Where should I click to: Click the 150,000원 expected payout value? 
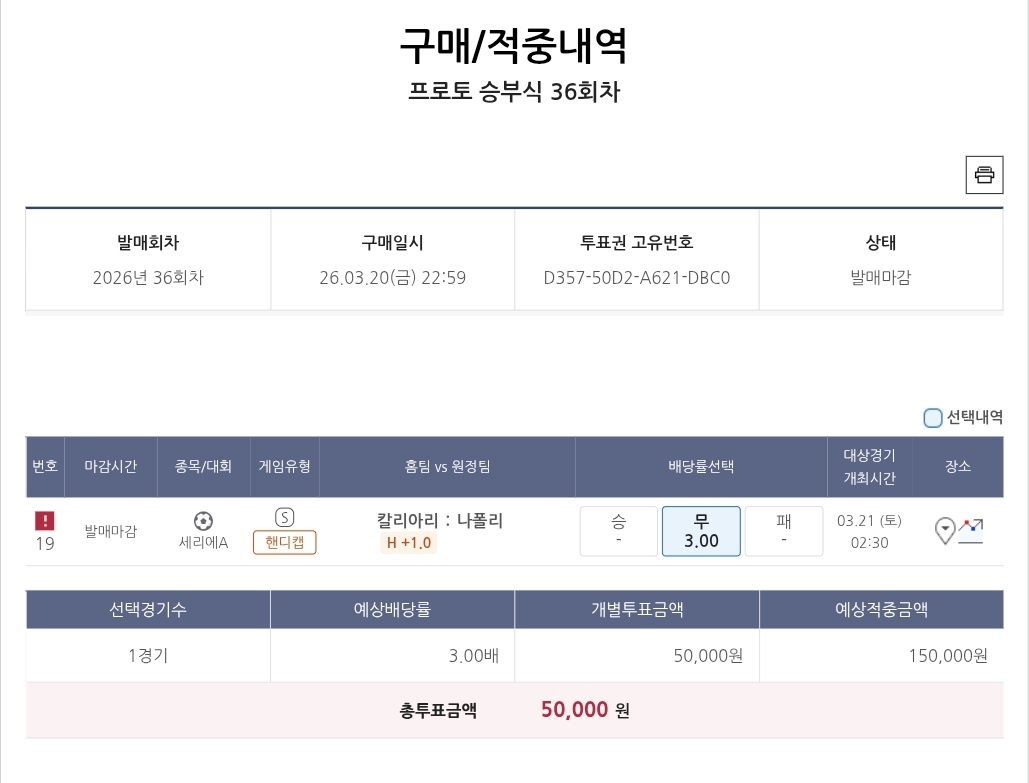click(x=948, y=656)
